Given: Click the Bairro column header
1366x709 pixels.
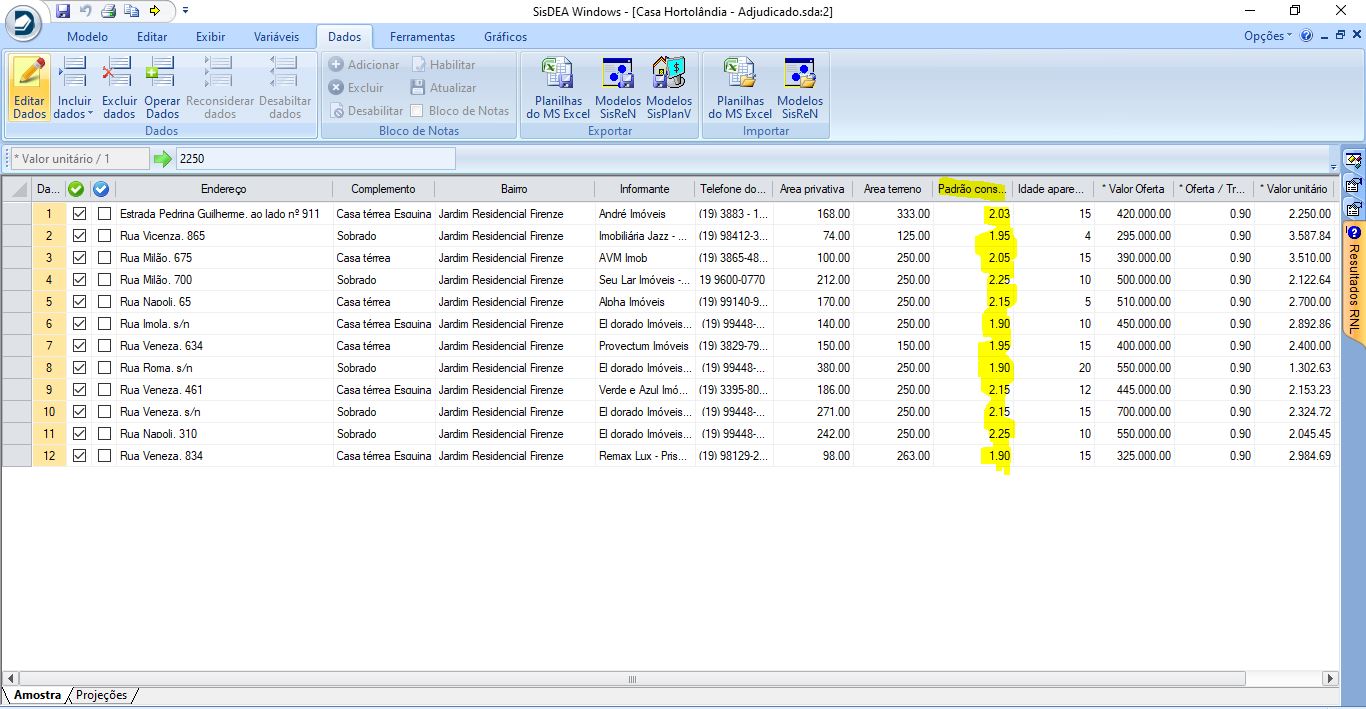Looking at the screenshot, I should 514,188.
